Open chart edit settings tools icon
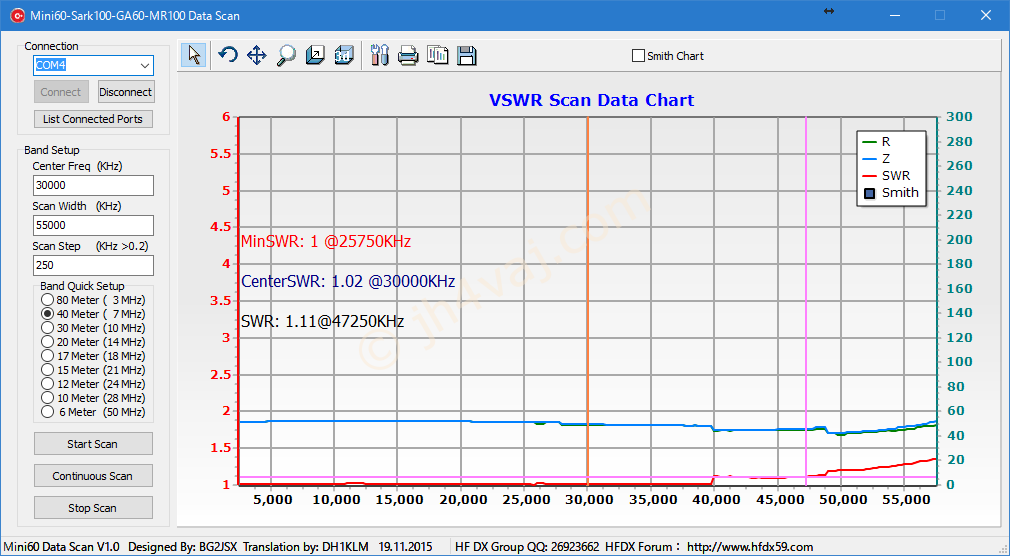 379,55
